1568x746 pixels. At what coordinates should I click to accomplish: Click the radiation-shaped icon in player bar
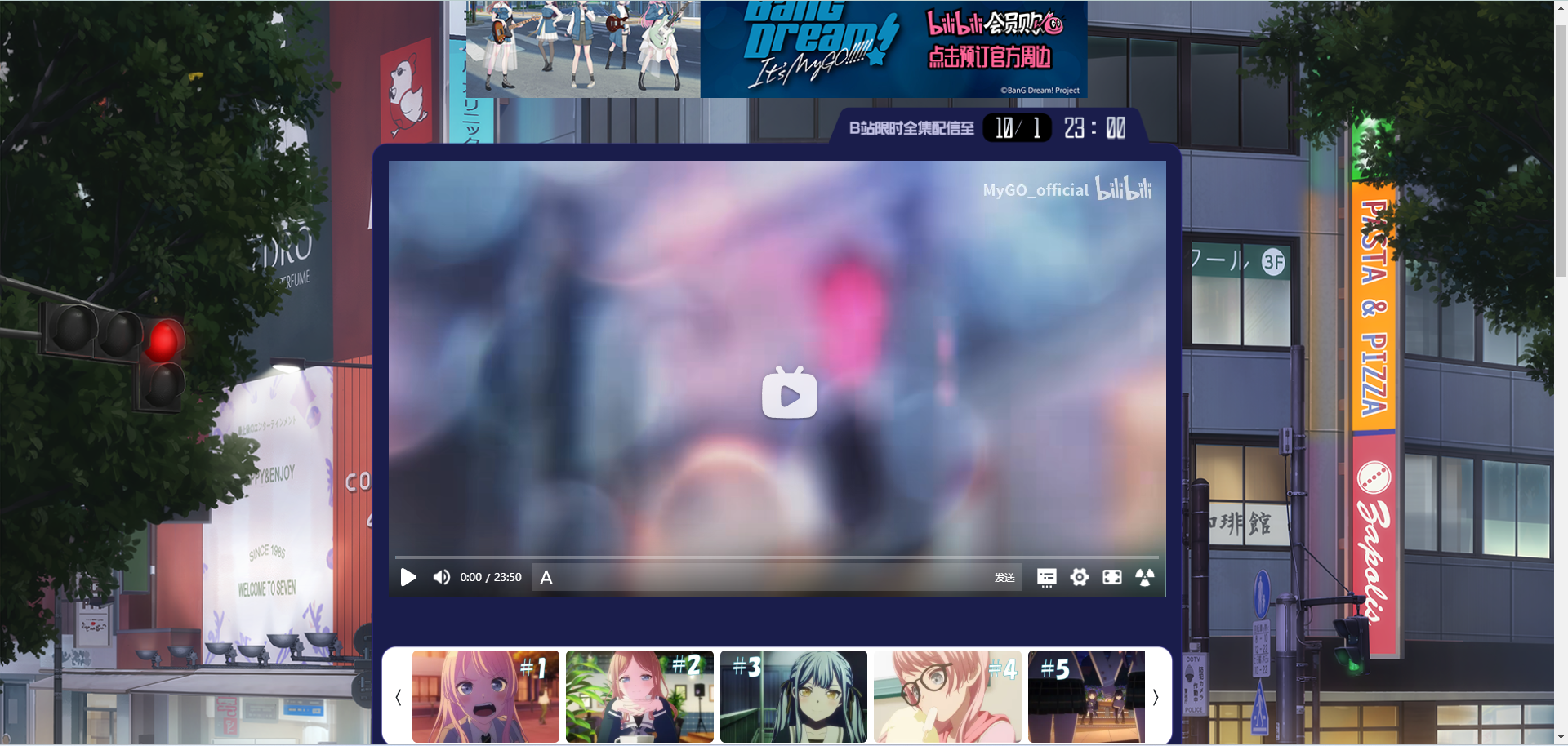pos(1145,577)
